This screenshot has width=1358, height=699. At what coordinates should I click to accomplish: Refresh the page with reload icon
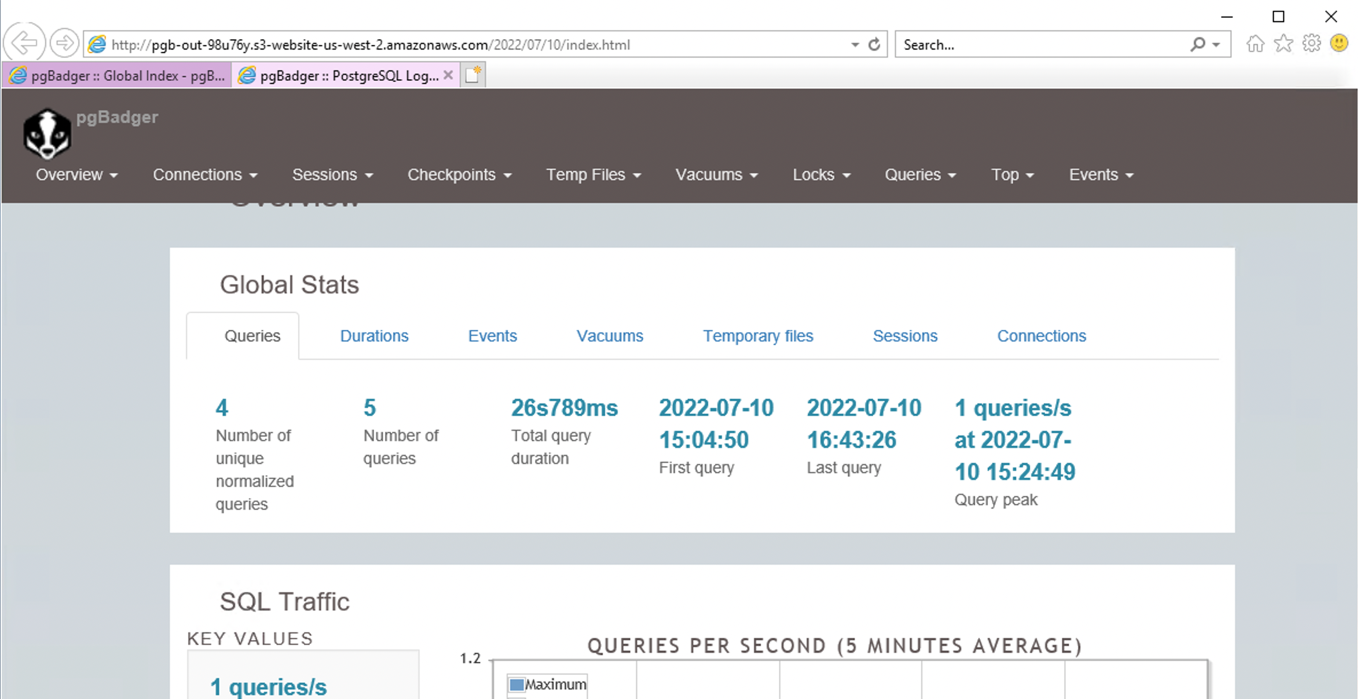tap(874, 45)
